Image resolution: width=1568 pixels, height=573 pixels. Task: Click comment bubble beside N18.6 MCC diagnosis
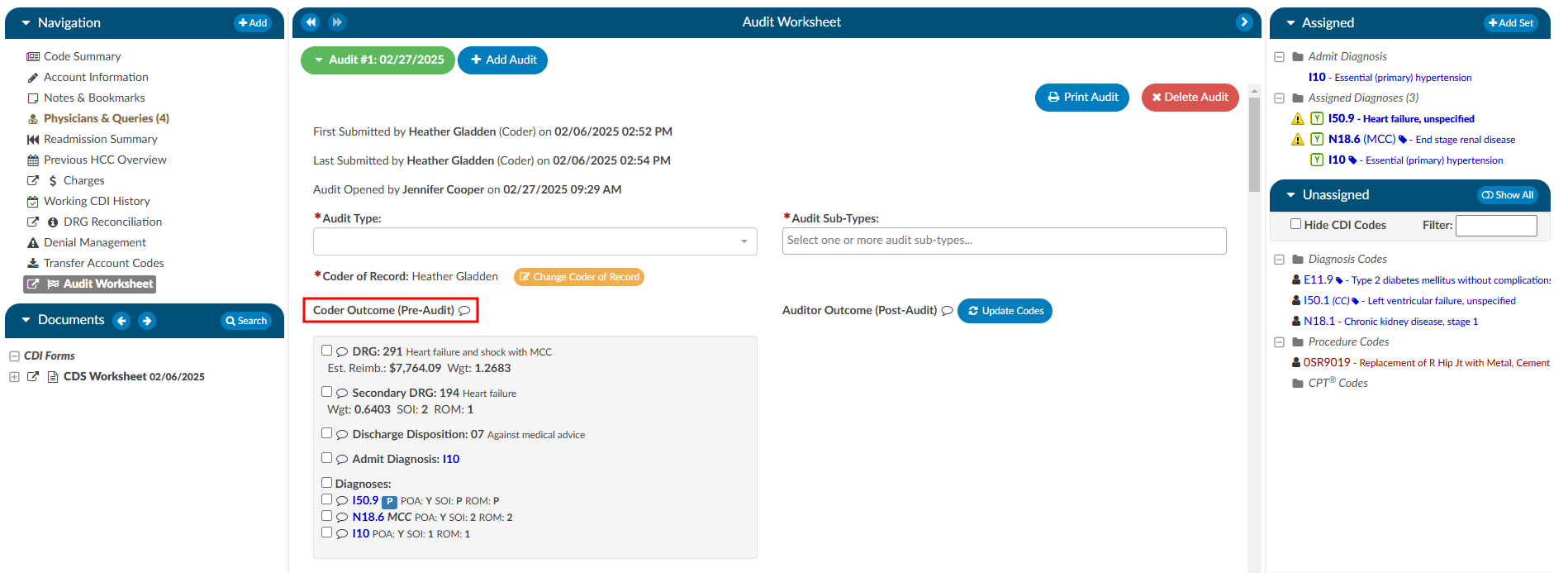pos(342,518)
